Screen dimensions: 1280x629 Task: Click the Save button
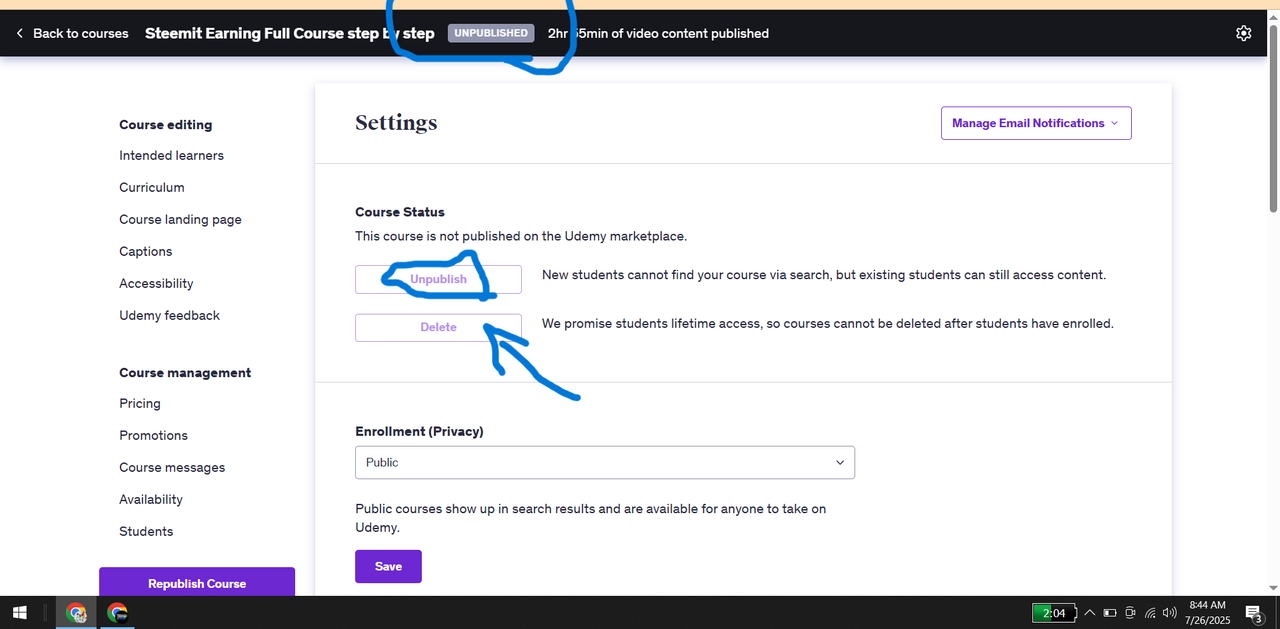click(388, 566)
